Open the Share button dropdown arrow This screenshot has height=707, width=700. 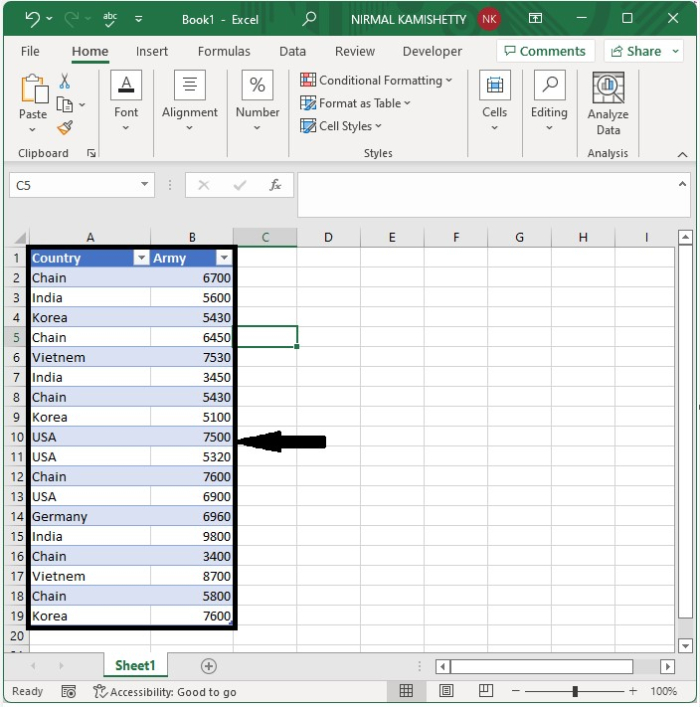tap(676, 51)
